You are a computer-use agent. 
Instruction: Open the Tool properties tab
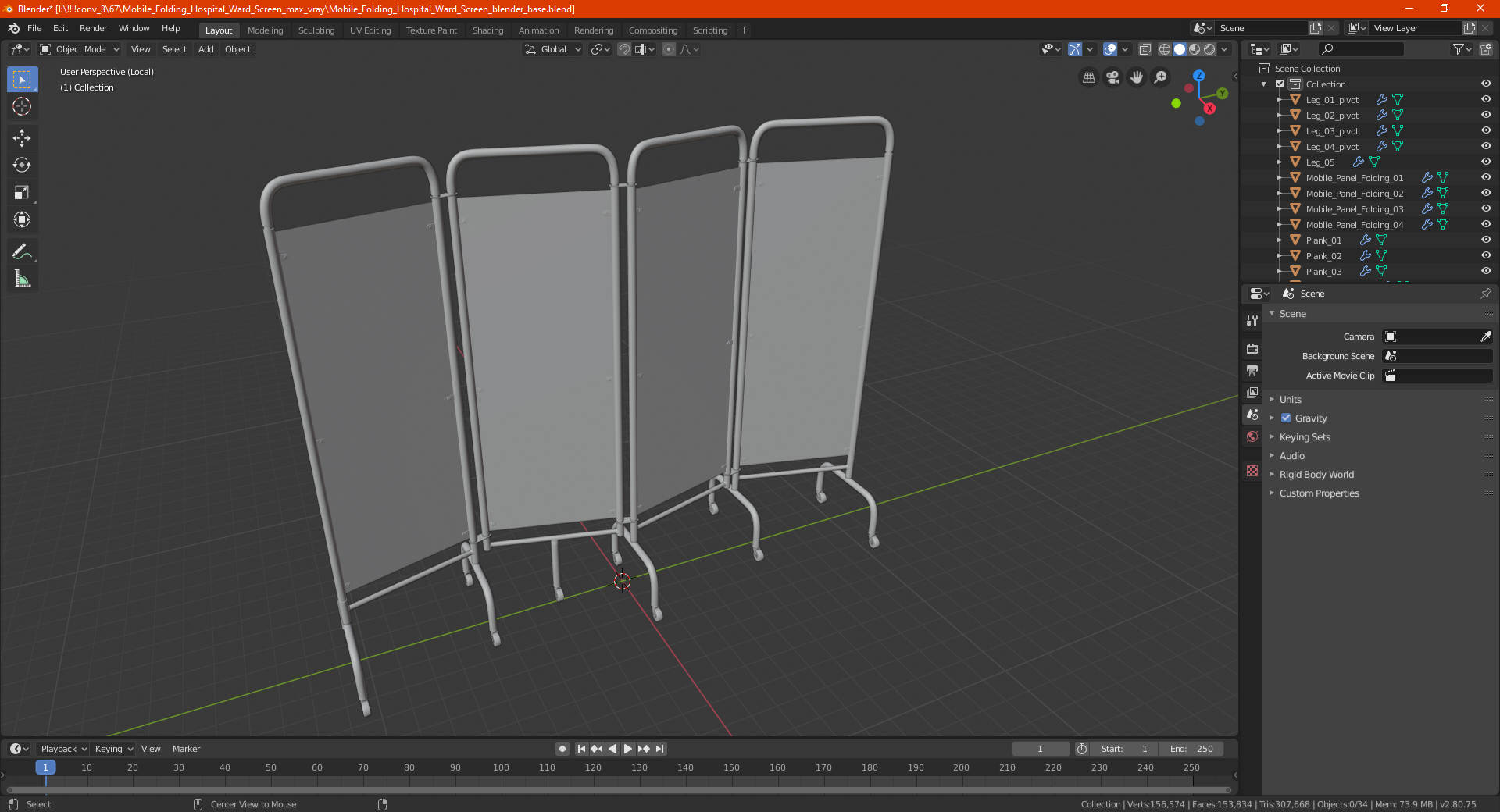point(1252,321)
